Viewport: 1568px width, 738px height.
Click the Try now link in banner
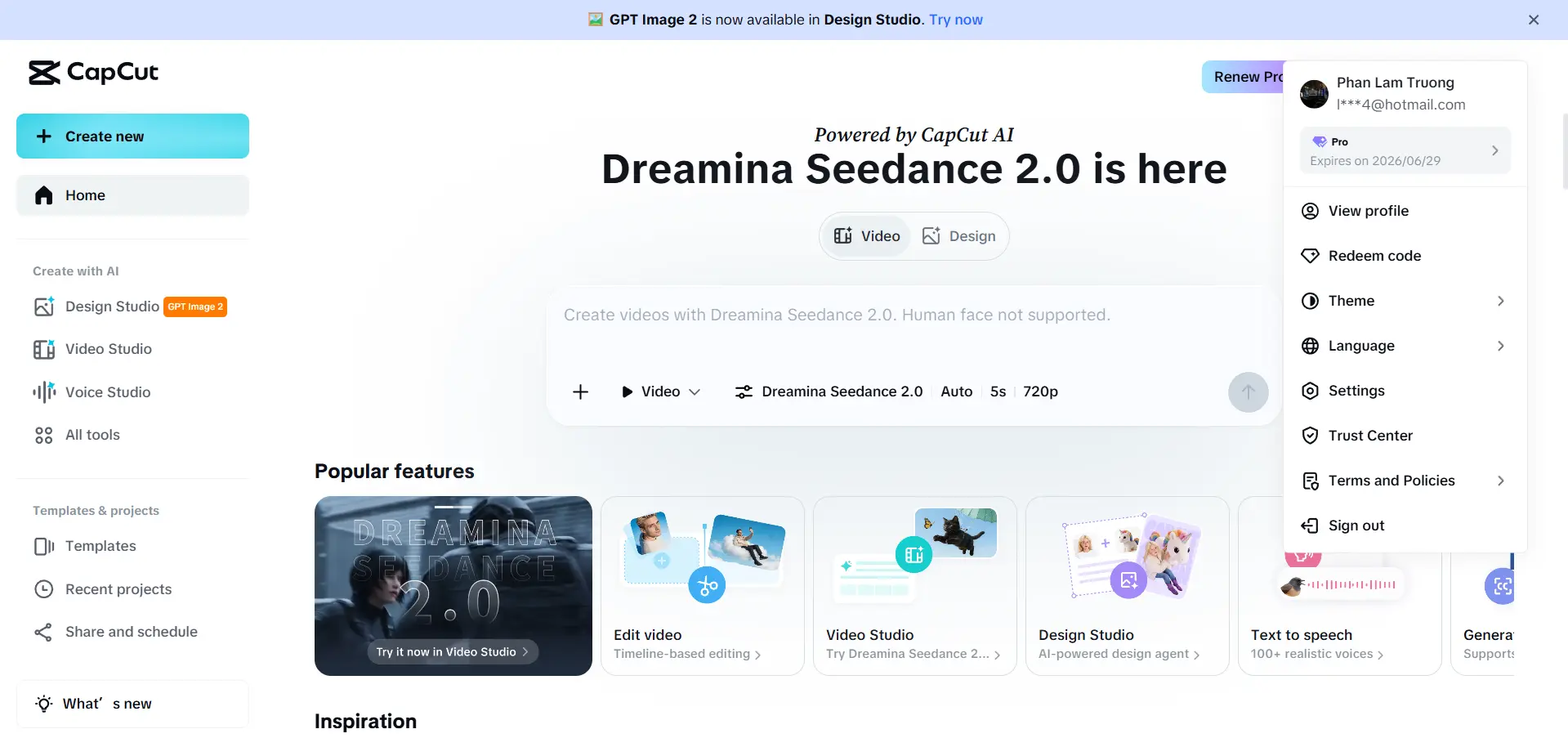coord(955,20)
